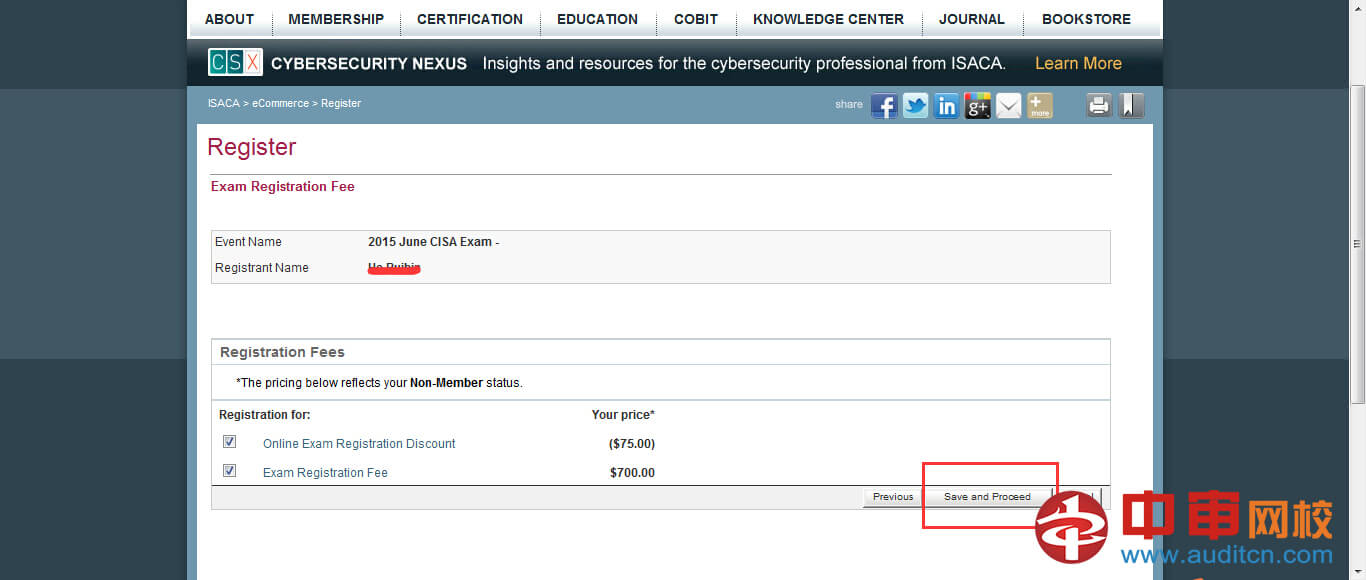Share the page on Google Plus
The height and width of the screenshot is (580, 1366).
(977, 106)
